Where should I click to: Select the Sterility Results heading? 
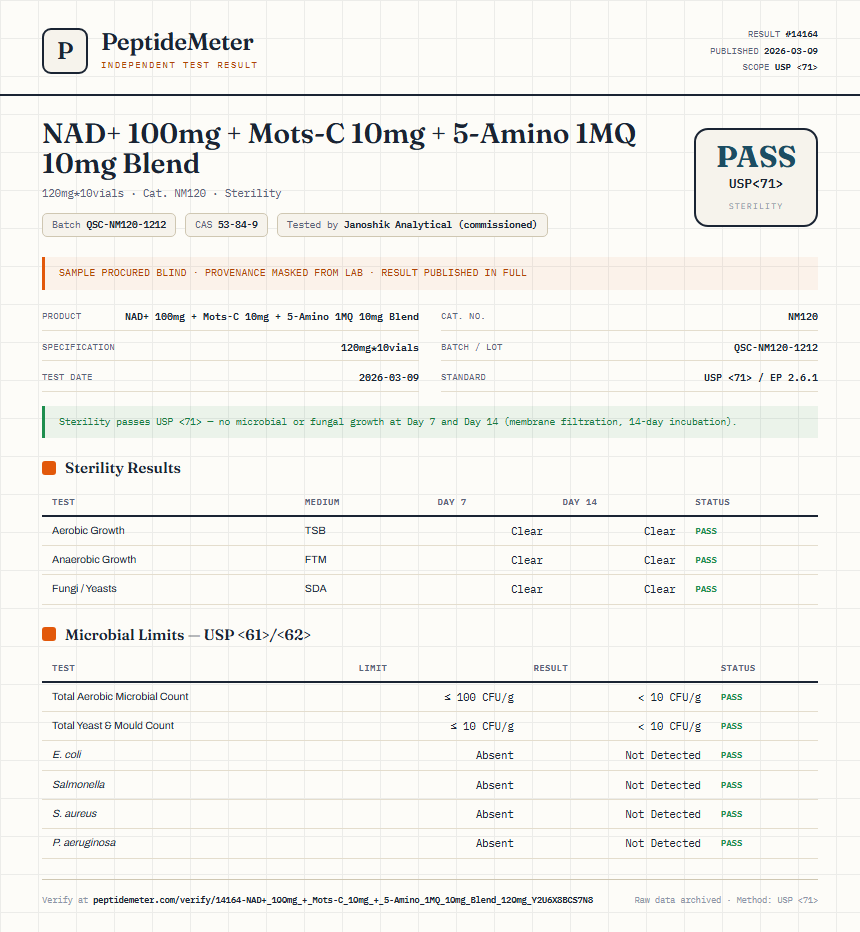pos(122,468)
